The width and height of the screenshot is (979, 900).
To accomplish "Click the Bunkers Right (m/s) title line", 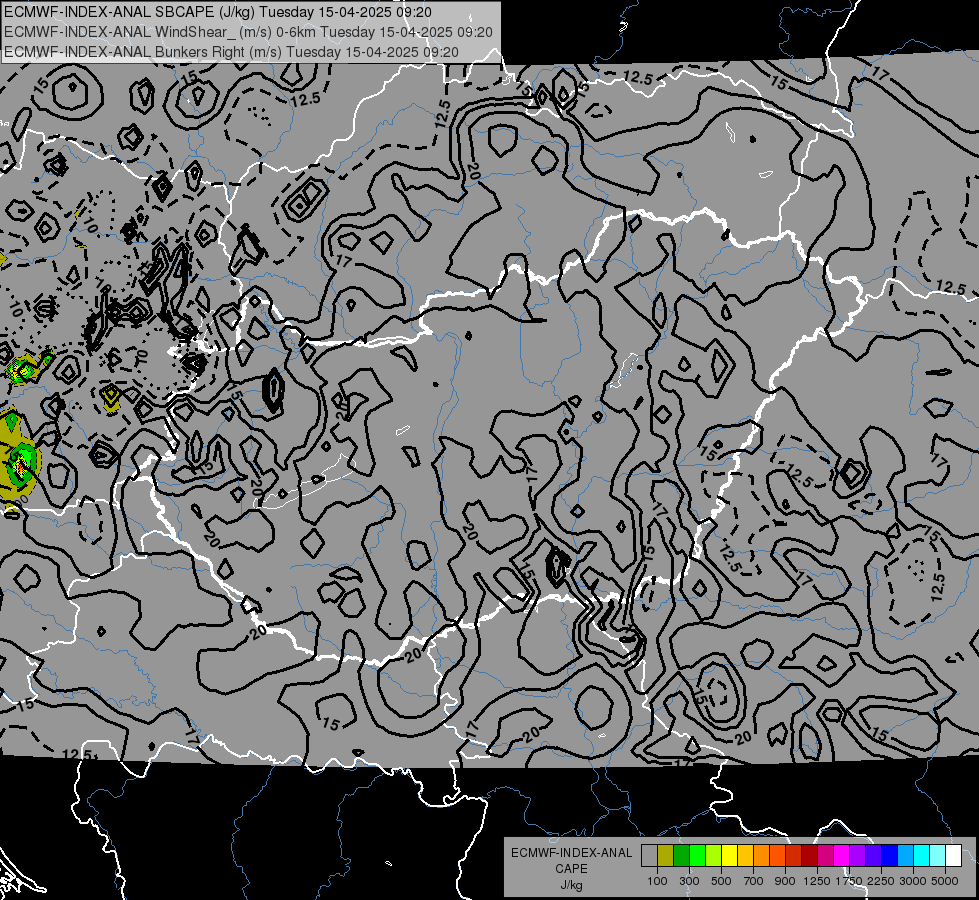I will pyautogui.click(x=231, y=52).
